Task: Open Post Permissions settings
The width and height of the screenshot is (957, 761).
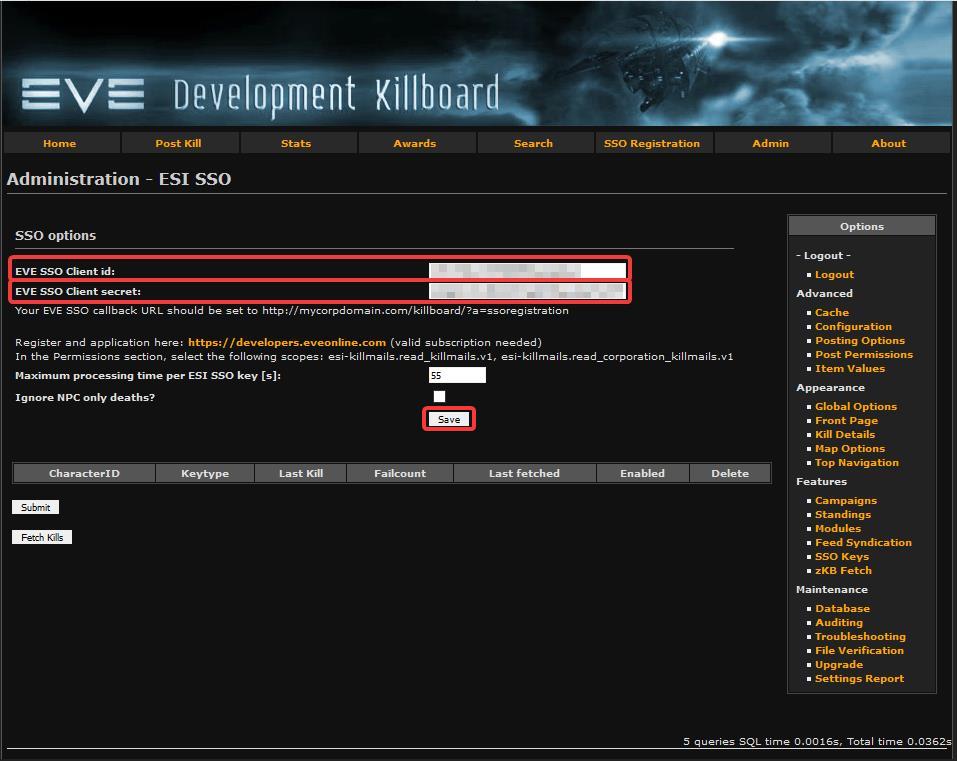Action: [x=864, y=355]
